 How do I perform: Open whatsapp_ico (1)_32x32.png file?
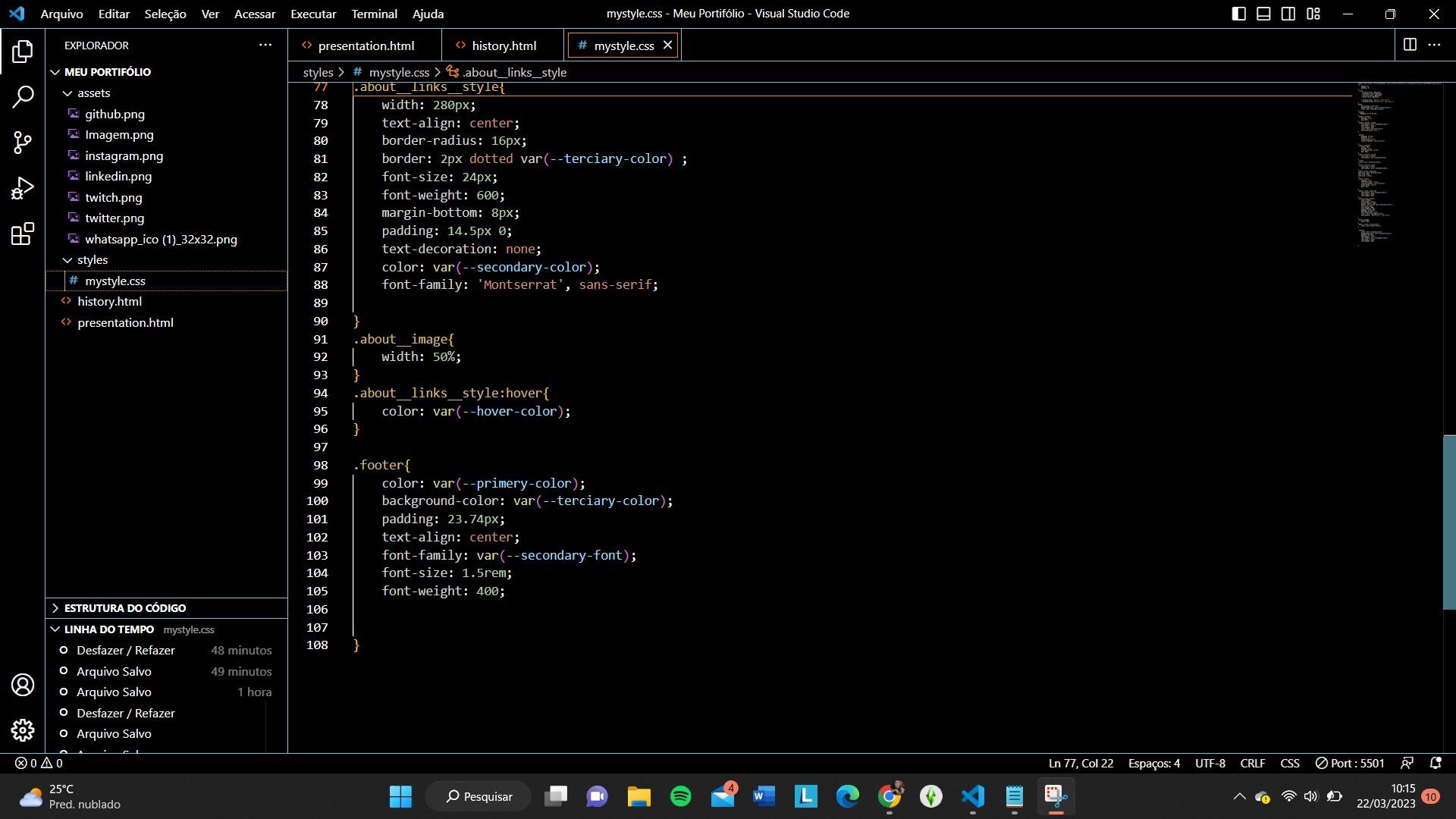(x=161, y=239)
